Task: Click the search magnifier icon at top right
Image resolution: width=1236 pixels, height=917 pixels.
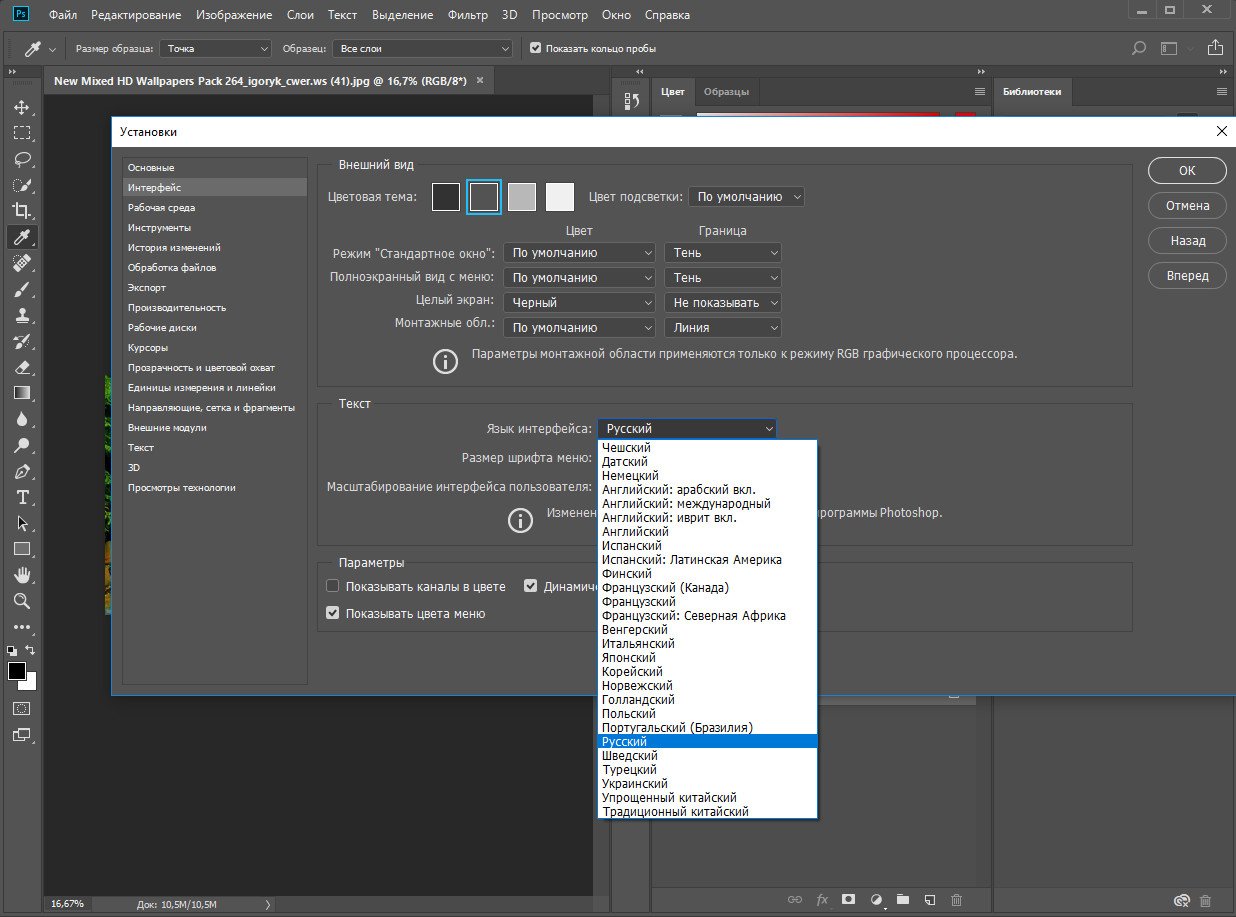Action: pyautogui.click(x=1138, y=48)
